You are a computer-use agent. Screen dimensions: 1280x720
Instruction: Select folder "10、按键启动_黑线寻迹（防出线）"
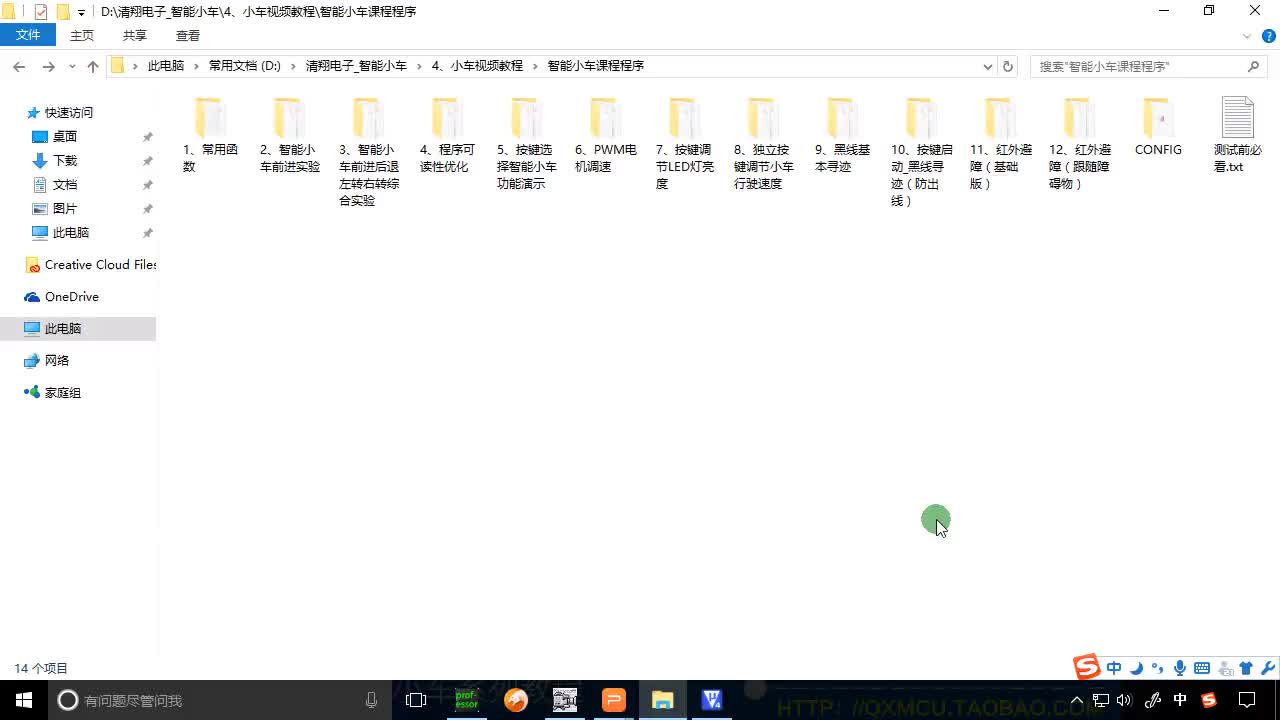[x=921, y=152]
